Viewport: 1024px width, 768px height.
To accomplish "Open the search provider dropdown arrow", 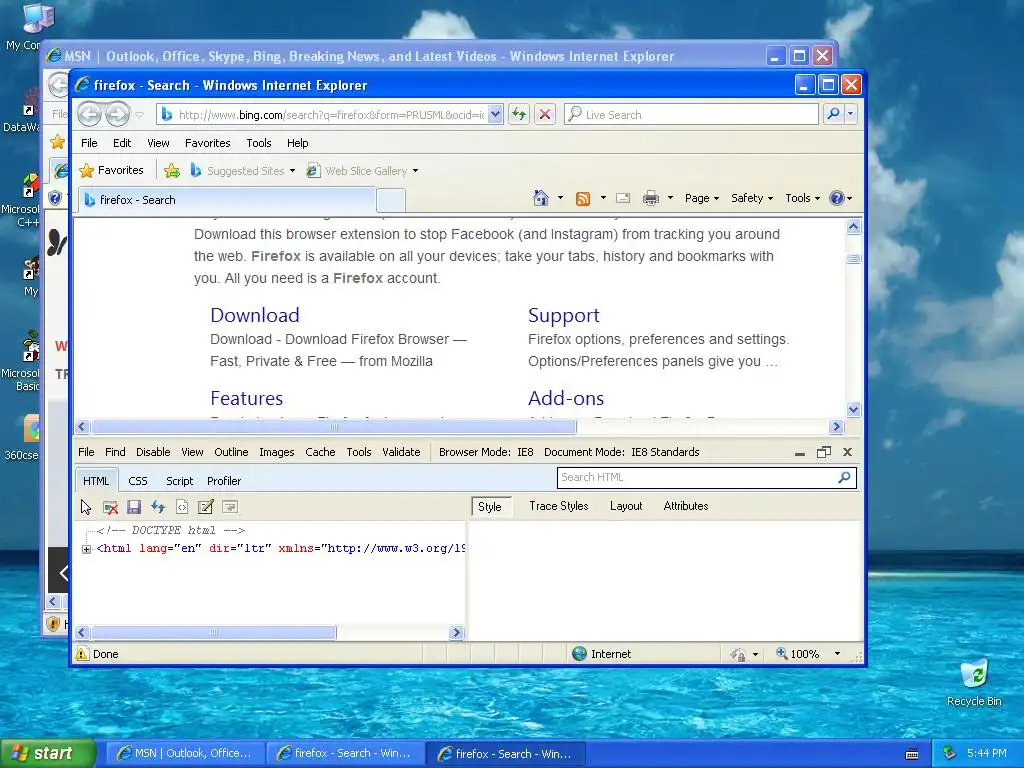I will click(x=850, y=114).
